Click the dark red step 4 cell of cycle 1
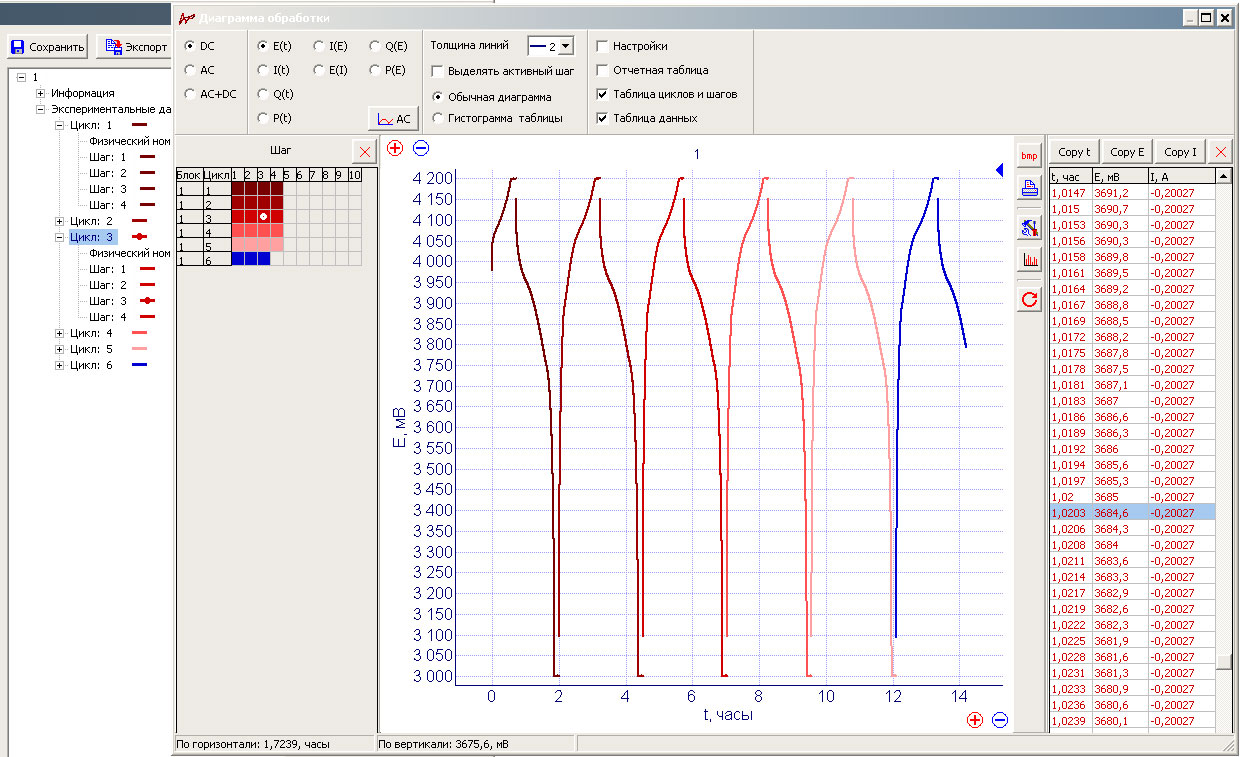Image resolution: width=1241 pixels, height=757 pixels. tap(276, 189)
